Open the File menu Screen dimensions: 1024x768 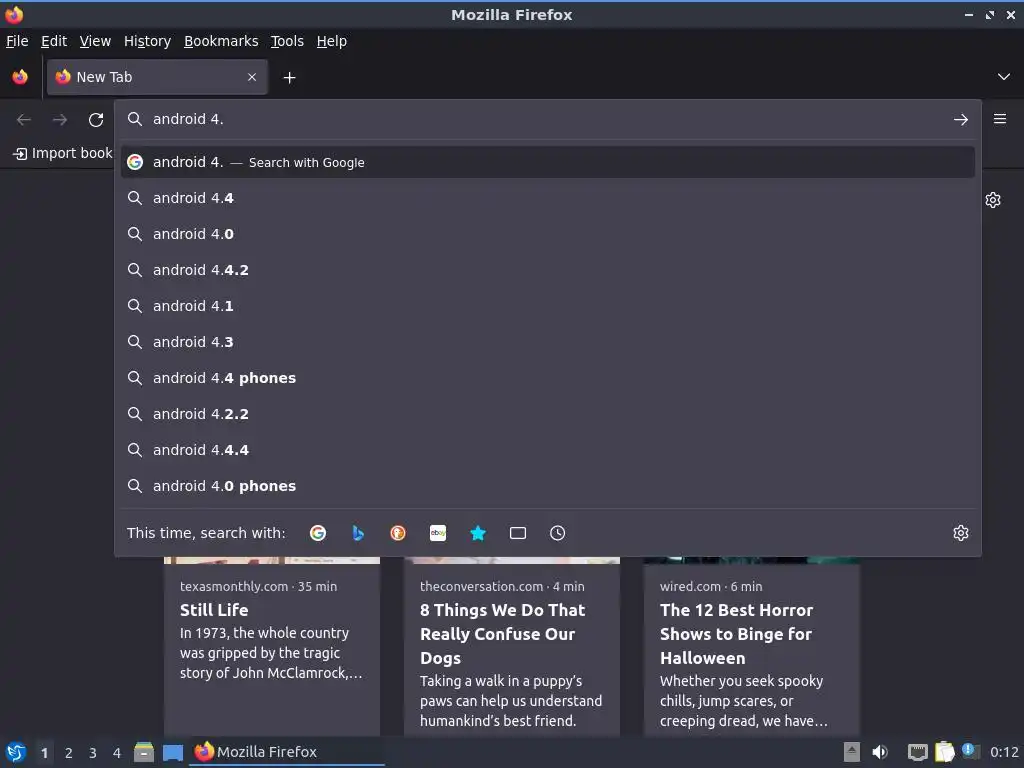(17, 41)
